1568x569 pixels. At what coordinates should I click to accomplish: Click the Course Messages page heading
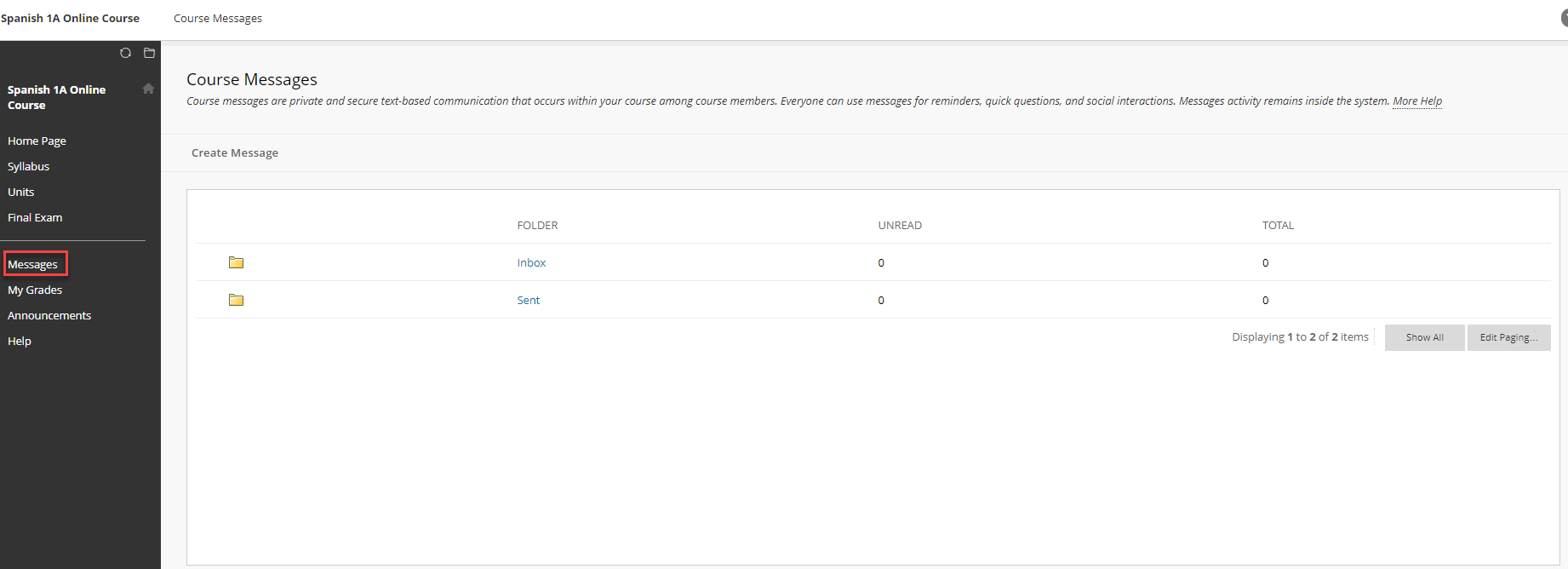pos(252,79)
